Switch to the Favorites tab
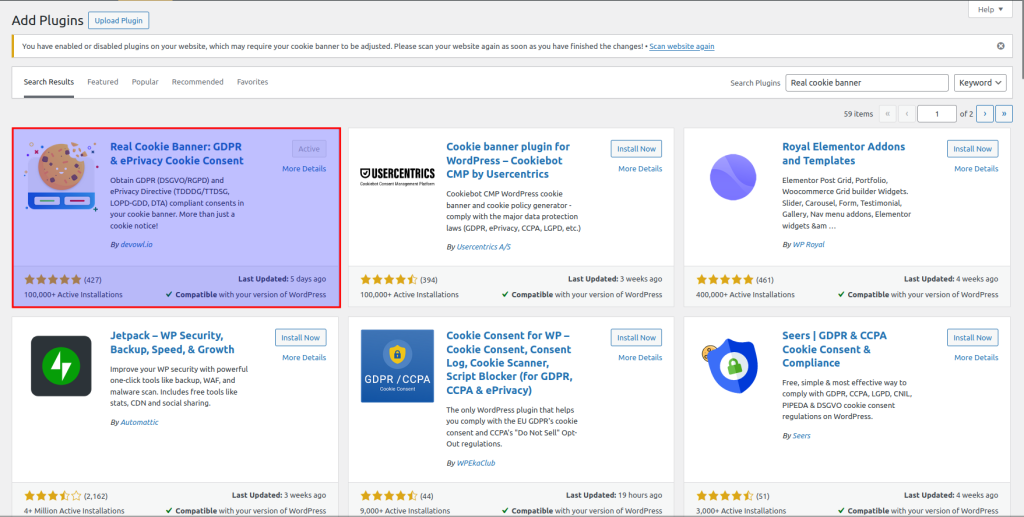Viewport: 1024px width, 517px height. point(252,82)
